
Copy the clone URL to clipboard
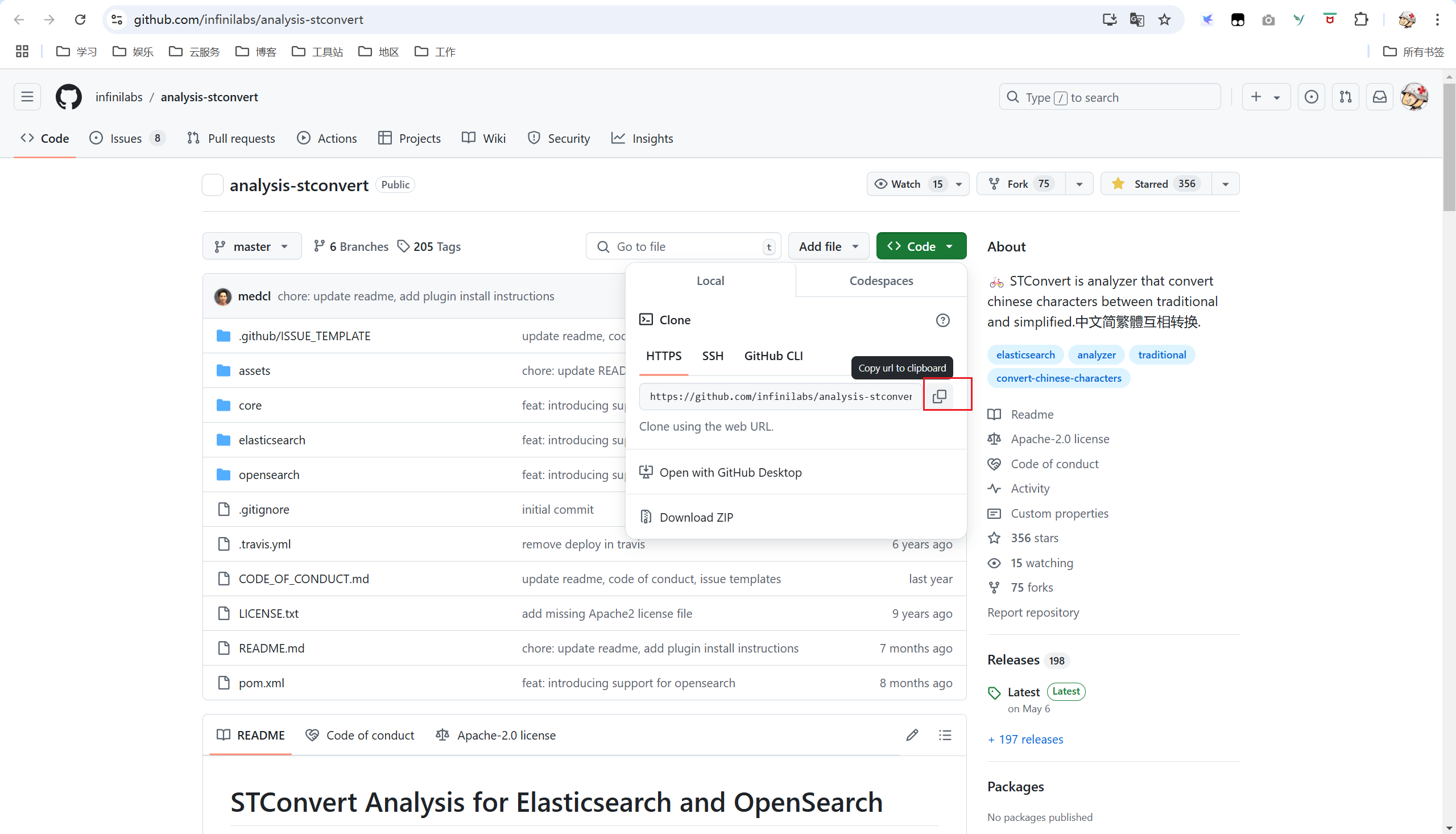click(939, 396)
